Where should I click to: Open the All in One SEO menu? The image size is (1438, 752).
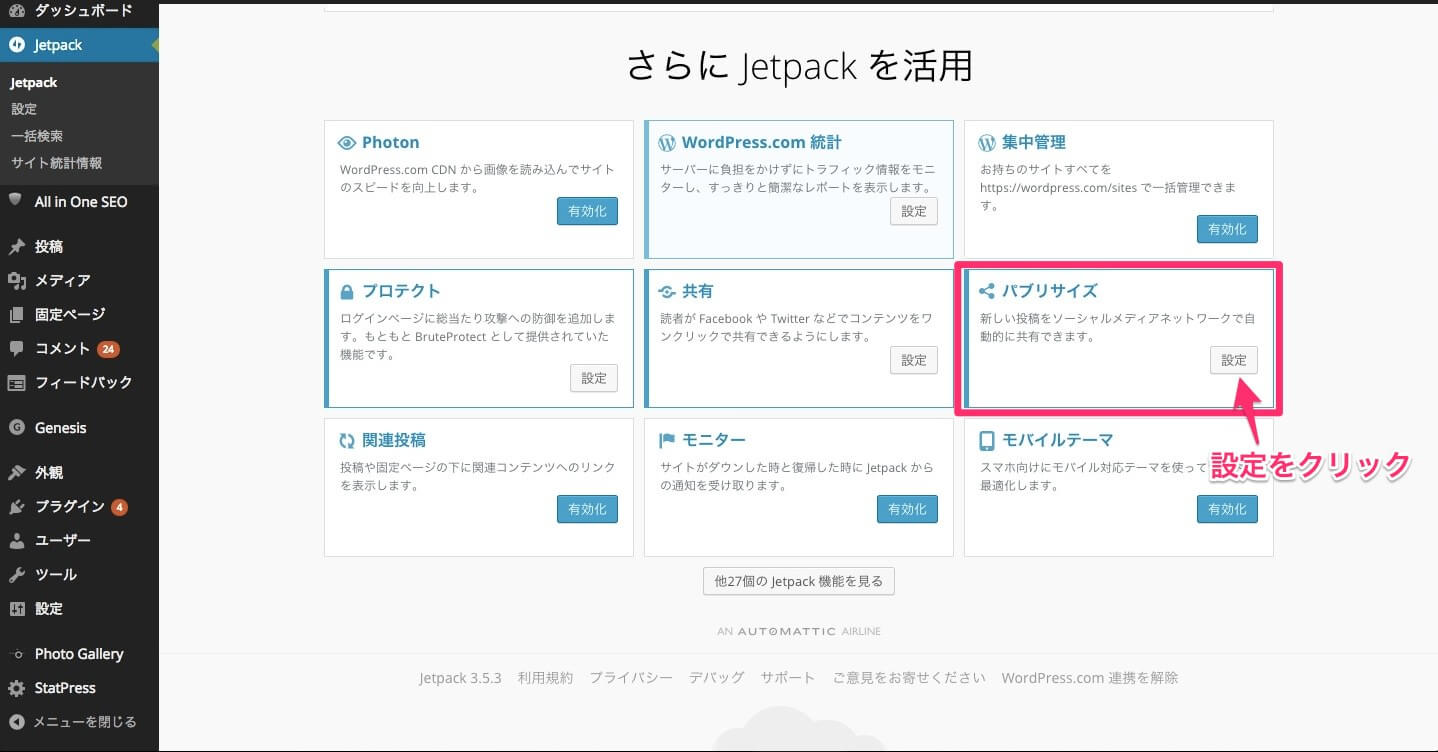pyautogui.click(x=79, y=201)
